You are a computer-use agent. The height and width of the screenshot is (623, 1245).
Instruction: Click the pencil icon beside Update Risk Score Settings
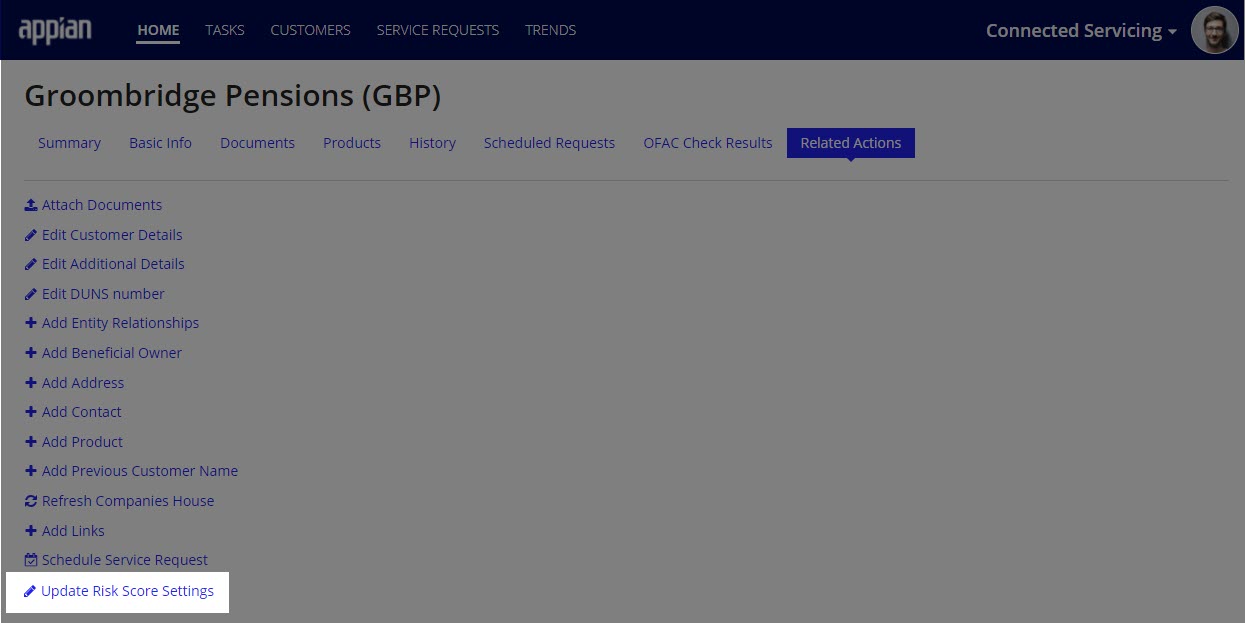tap(30, 591)
